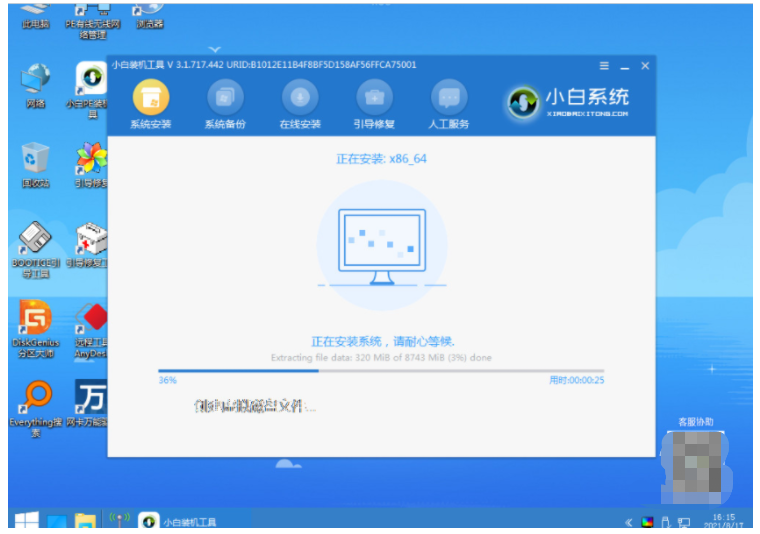
Task: Launch Everything search desktop shortcut
Action: [x=35, y=400]
